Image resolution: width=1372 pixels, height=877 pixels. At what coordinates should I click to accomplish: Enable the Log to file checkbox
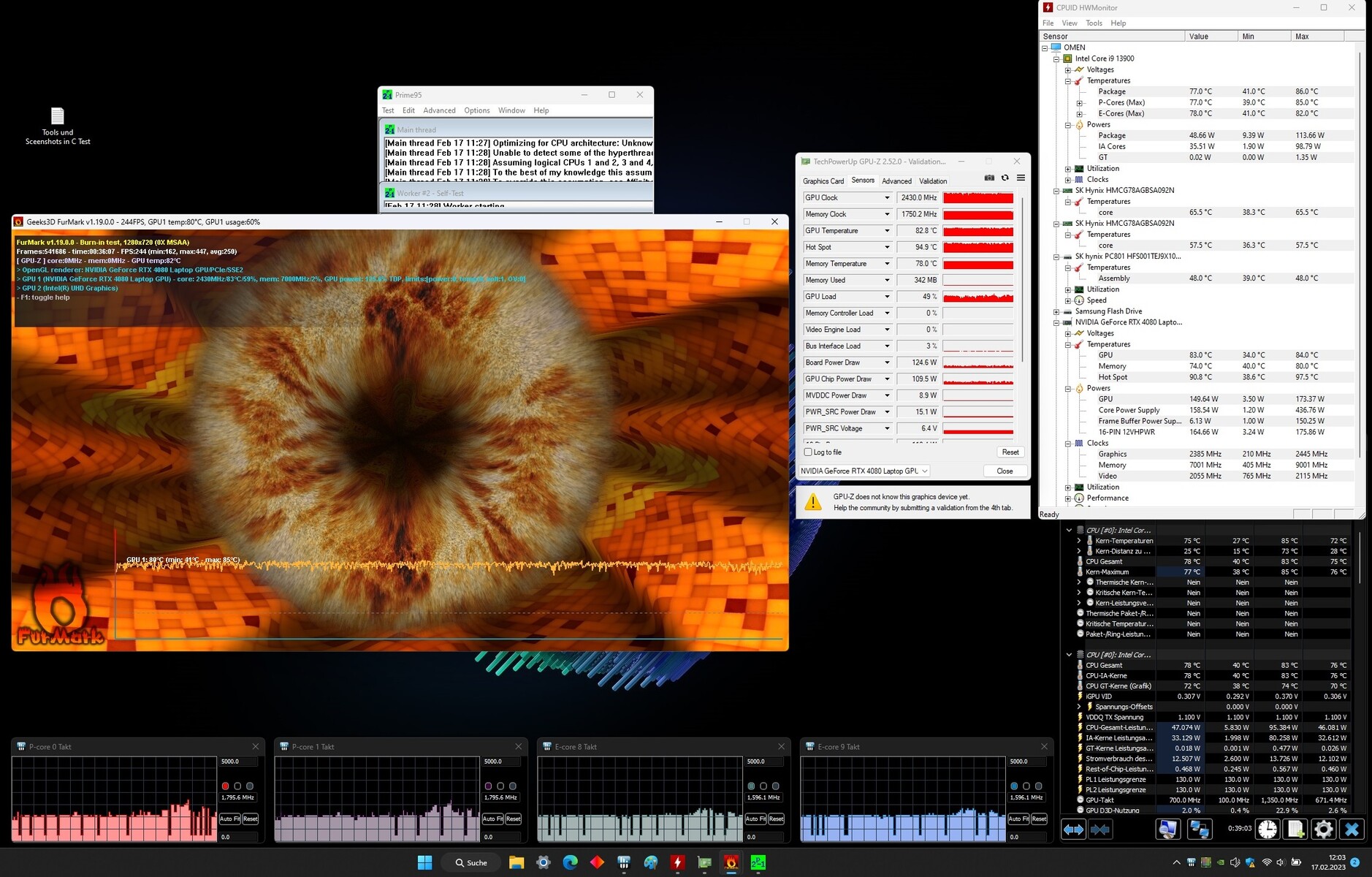tap(808, 452)
